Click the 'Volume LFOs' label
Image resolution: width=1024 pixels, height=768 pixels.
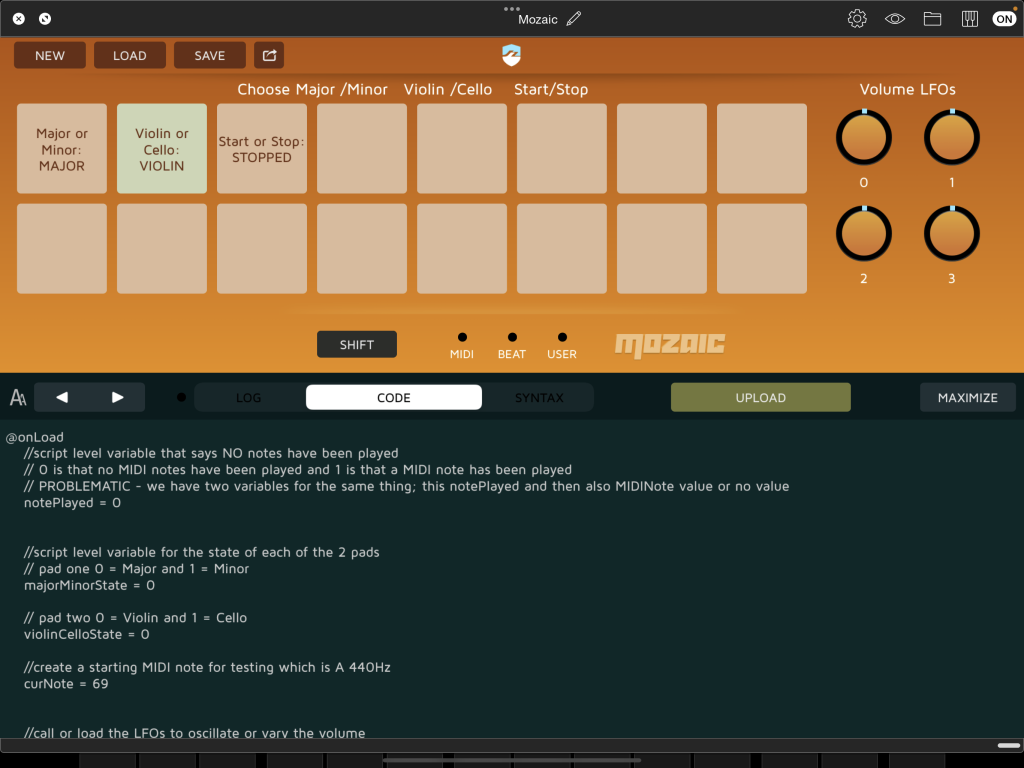[907, 89]
